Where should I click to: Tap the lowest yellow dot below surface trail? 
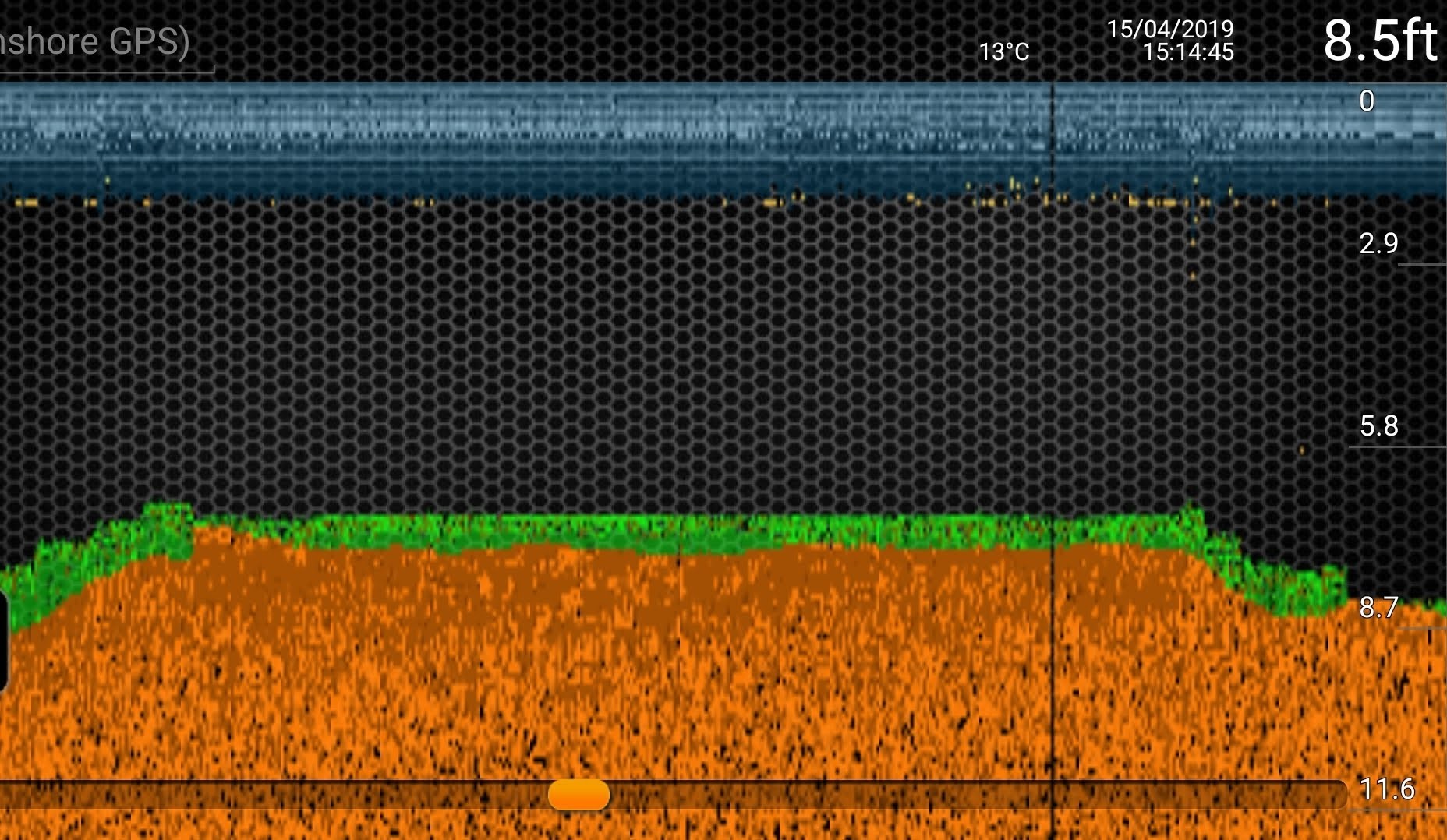click(1192, 276)
